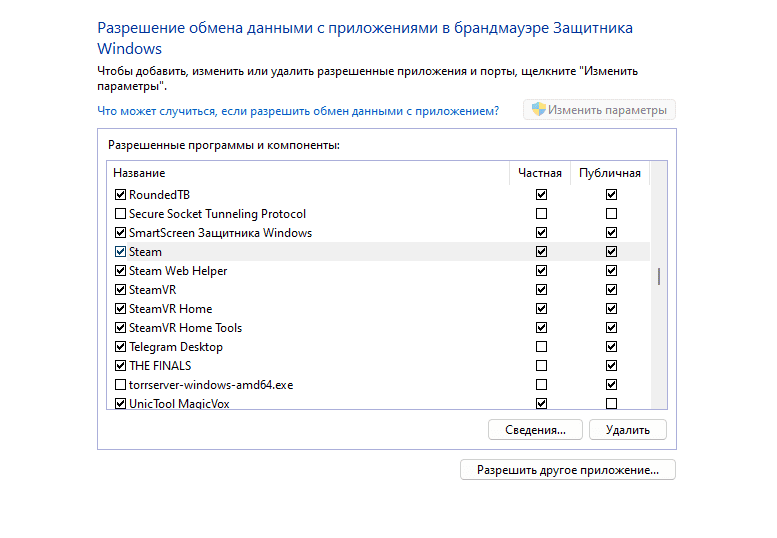Enable torrserver-windows-amd64.exe app checkbox
This screenshot has height=538, width=777.
pos(121,385)
